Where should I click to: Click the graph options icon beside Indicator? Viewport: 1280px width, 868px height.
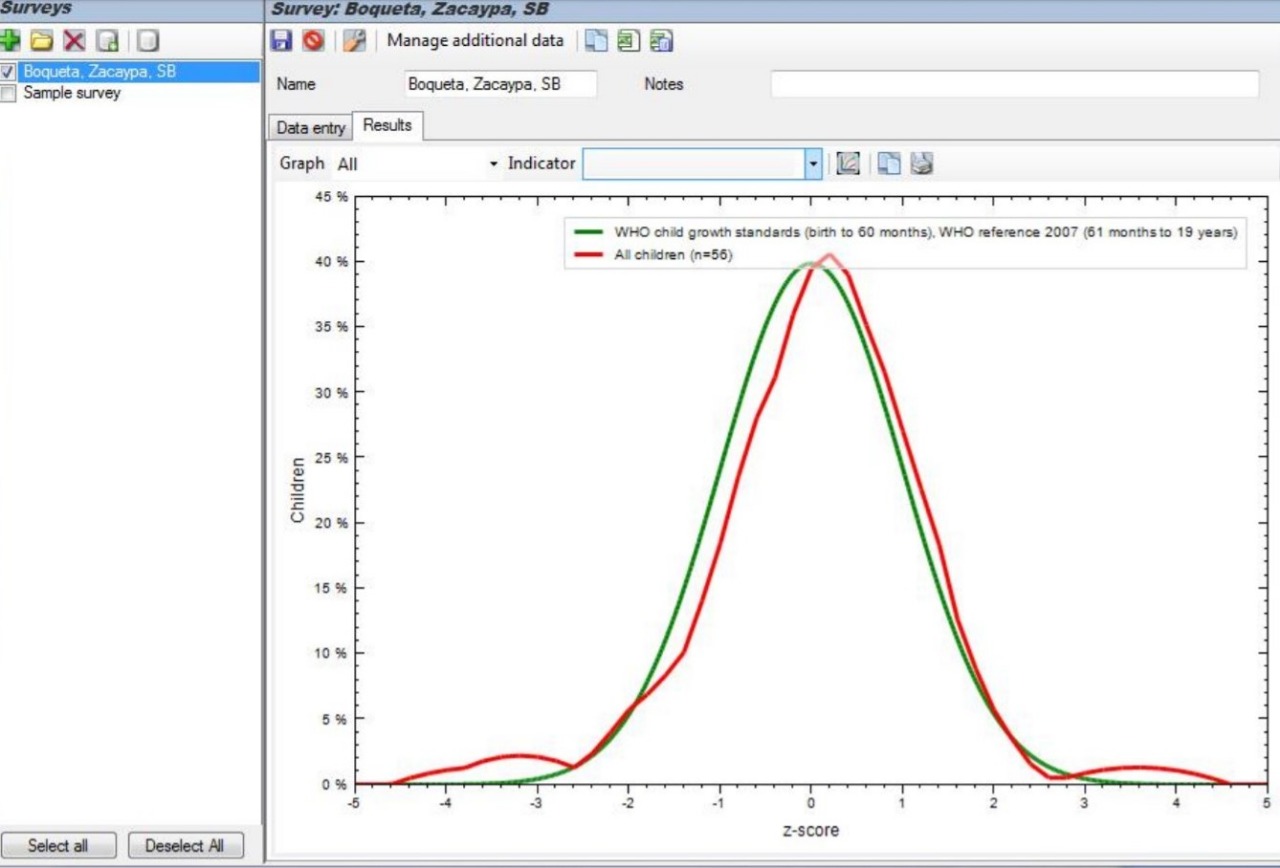[848, 163]
